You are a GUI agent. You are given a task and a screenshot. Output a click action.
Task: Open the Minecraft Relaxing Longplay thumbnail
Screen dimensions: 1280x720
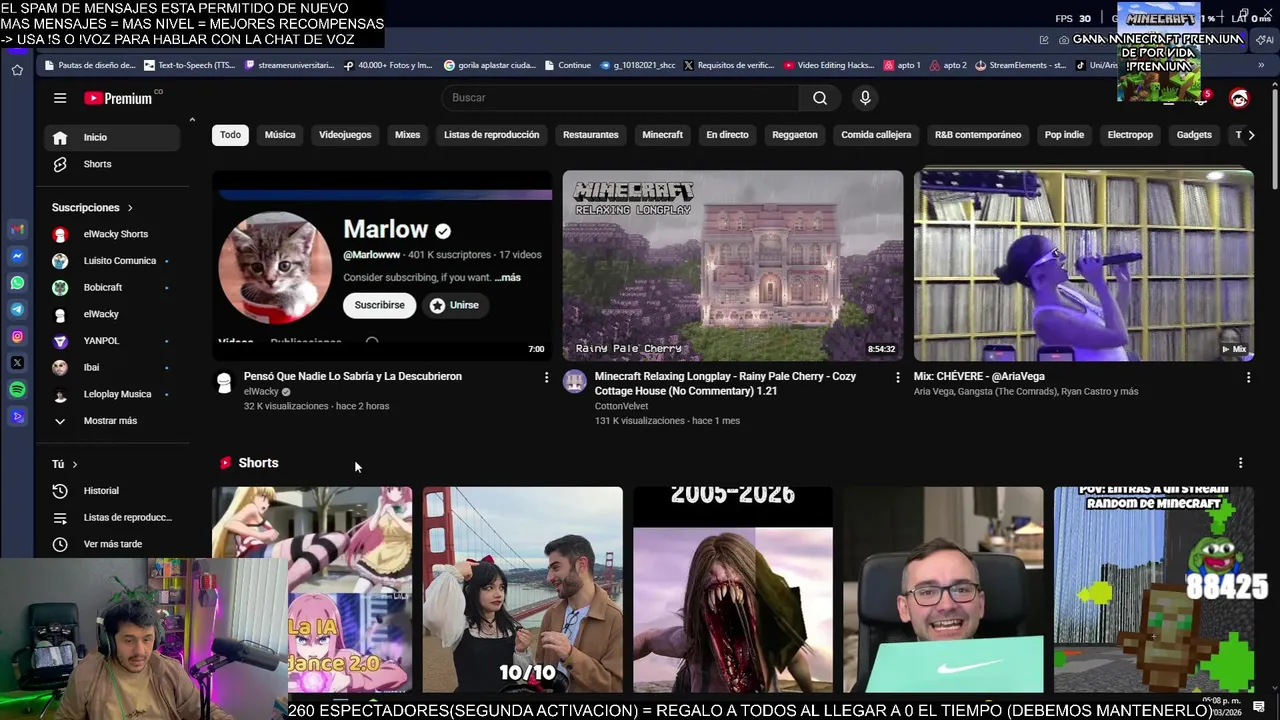(x=732, y=265)
